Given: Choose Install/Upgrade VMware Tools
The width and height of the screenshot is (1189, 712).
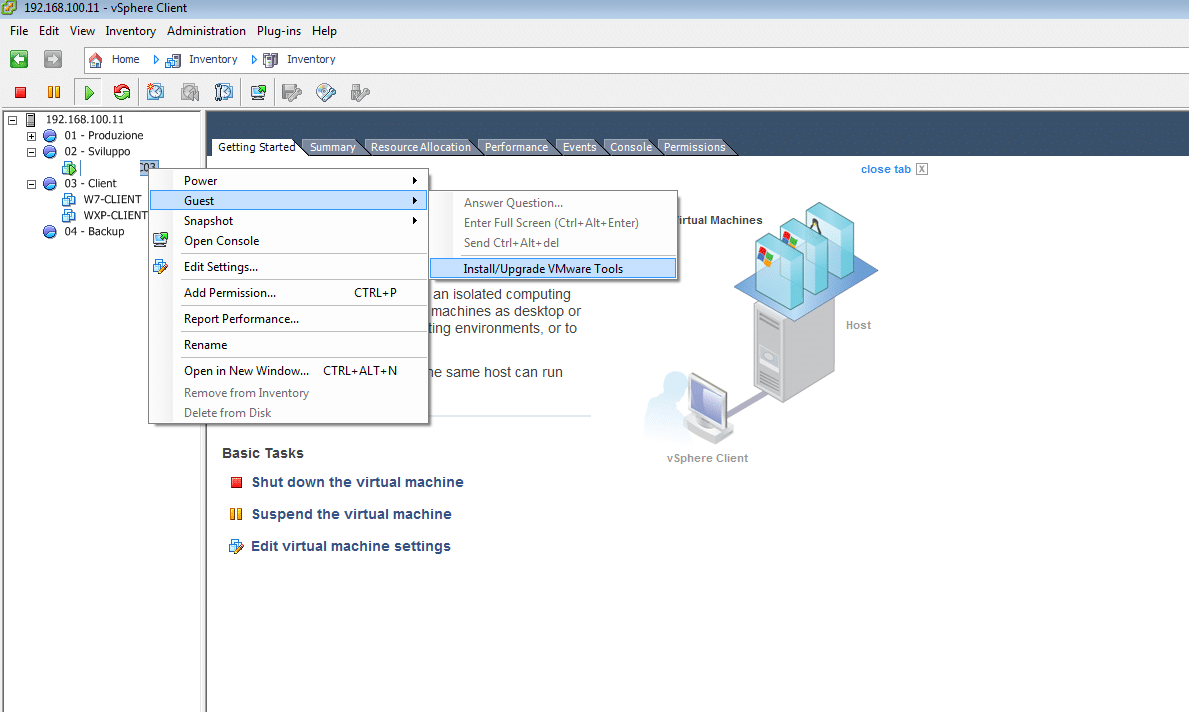Looking at the screenshot, I should [x=553, y=268].
